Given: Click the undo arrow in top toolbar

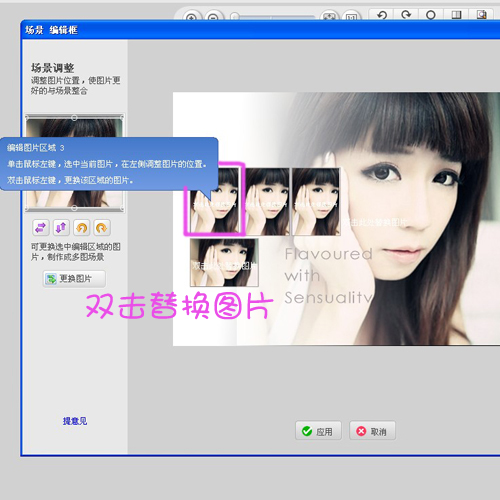Looking at the screenshot, I should point(382,15).
